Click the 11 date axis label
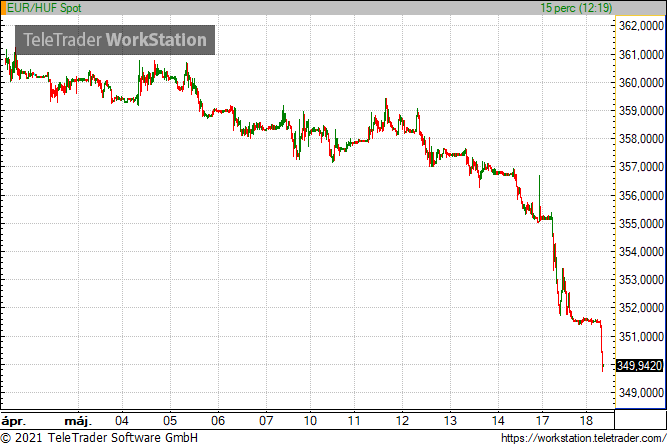The width and height of the screenshot is (667, 446). 354,421
